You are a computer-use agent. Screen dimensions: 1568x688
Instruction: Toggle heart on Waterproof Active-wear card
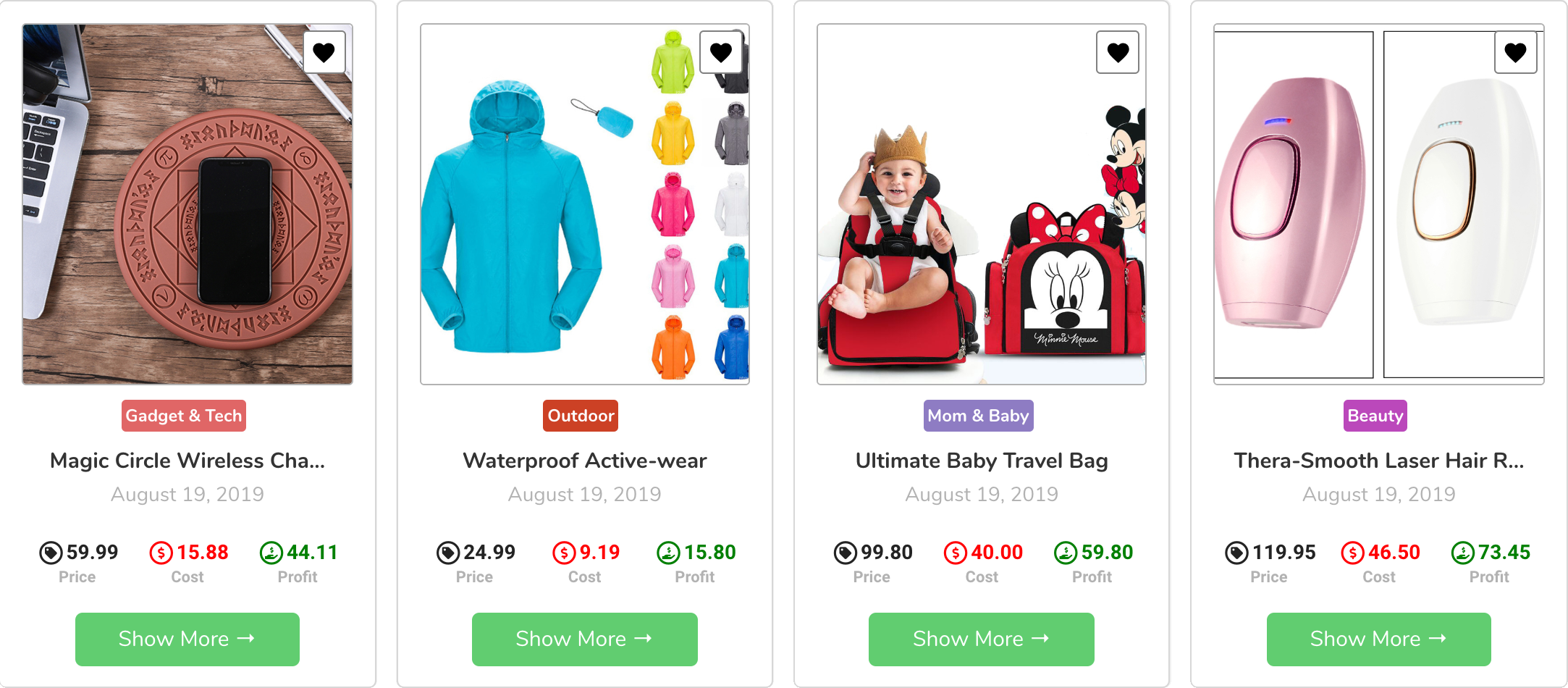[x=721, y=52]
